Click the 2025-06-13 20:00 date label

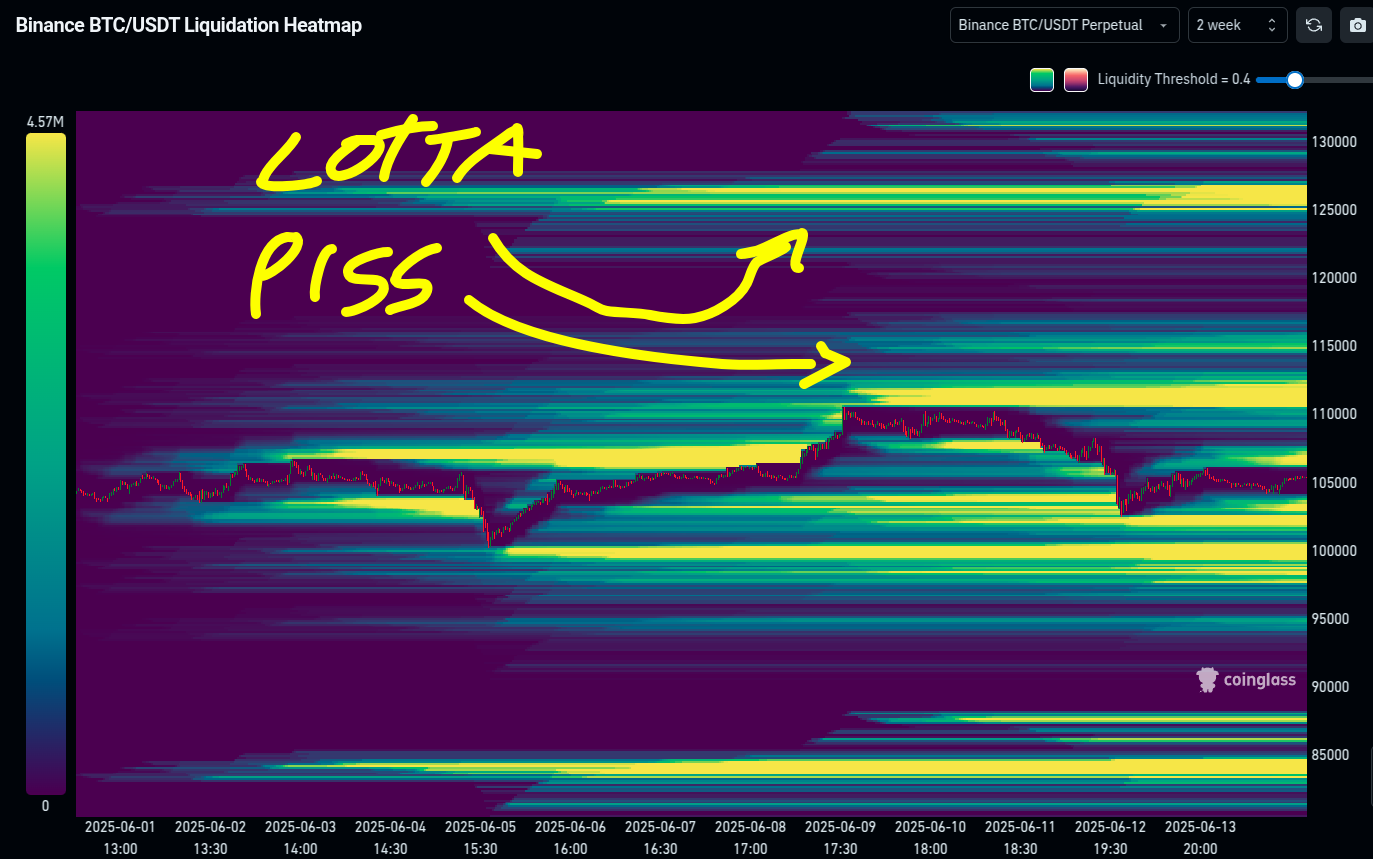(1200, 838)
